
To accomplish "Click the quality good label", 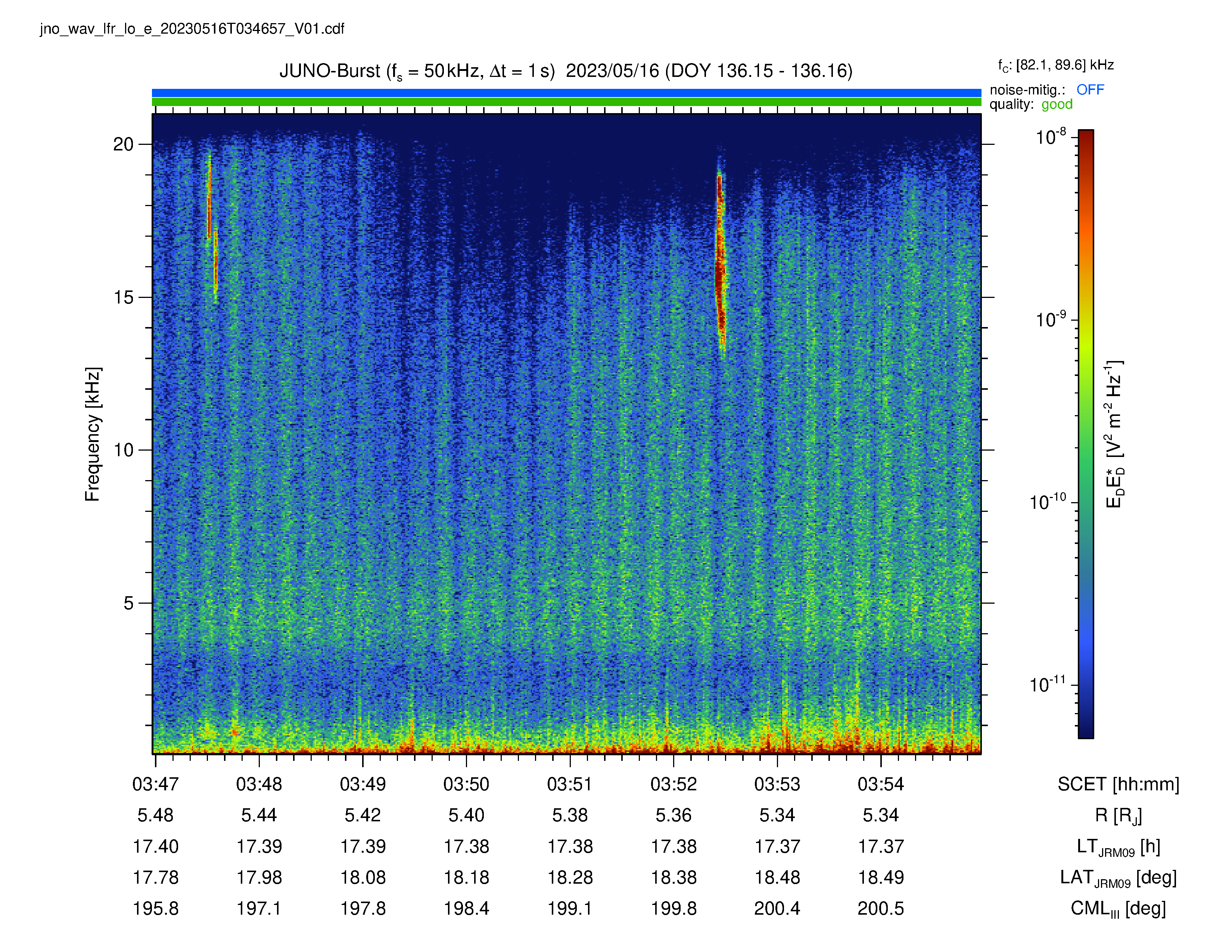I will click(1031, 104).
